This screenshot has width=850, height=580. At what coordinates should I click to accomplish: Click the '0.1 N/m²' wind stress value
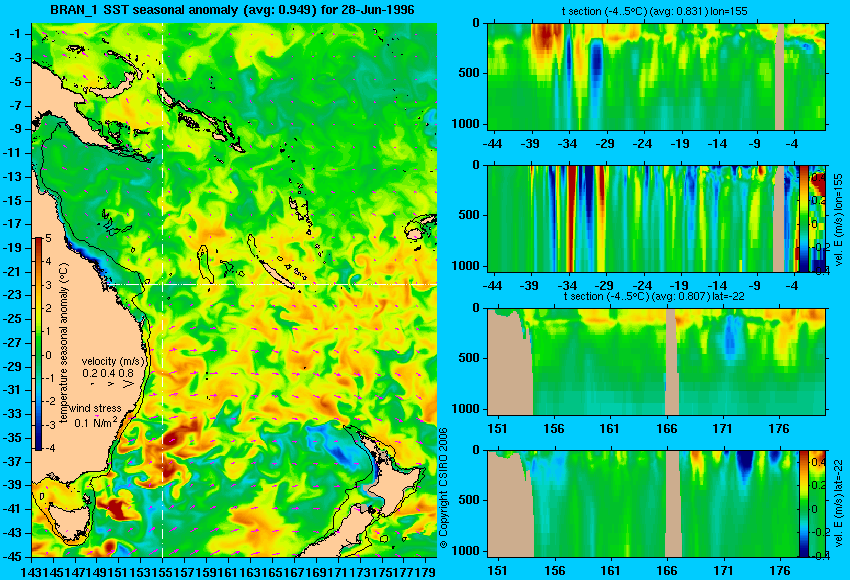(95, 422)
